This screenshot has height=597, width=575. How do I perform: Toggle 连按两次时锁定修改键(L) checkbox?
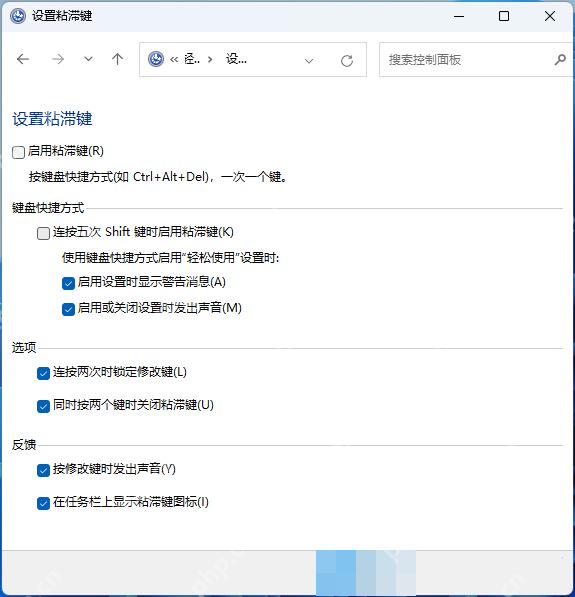tap(43, 374)
